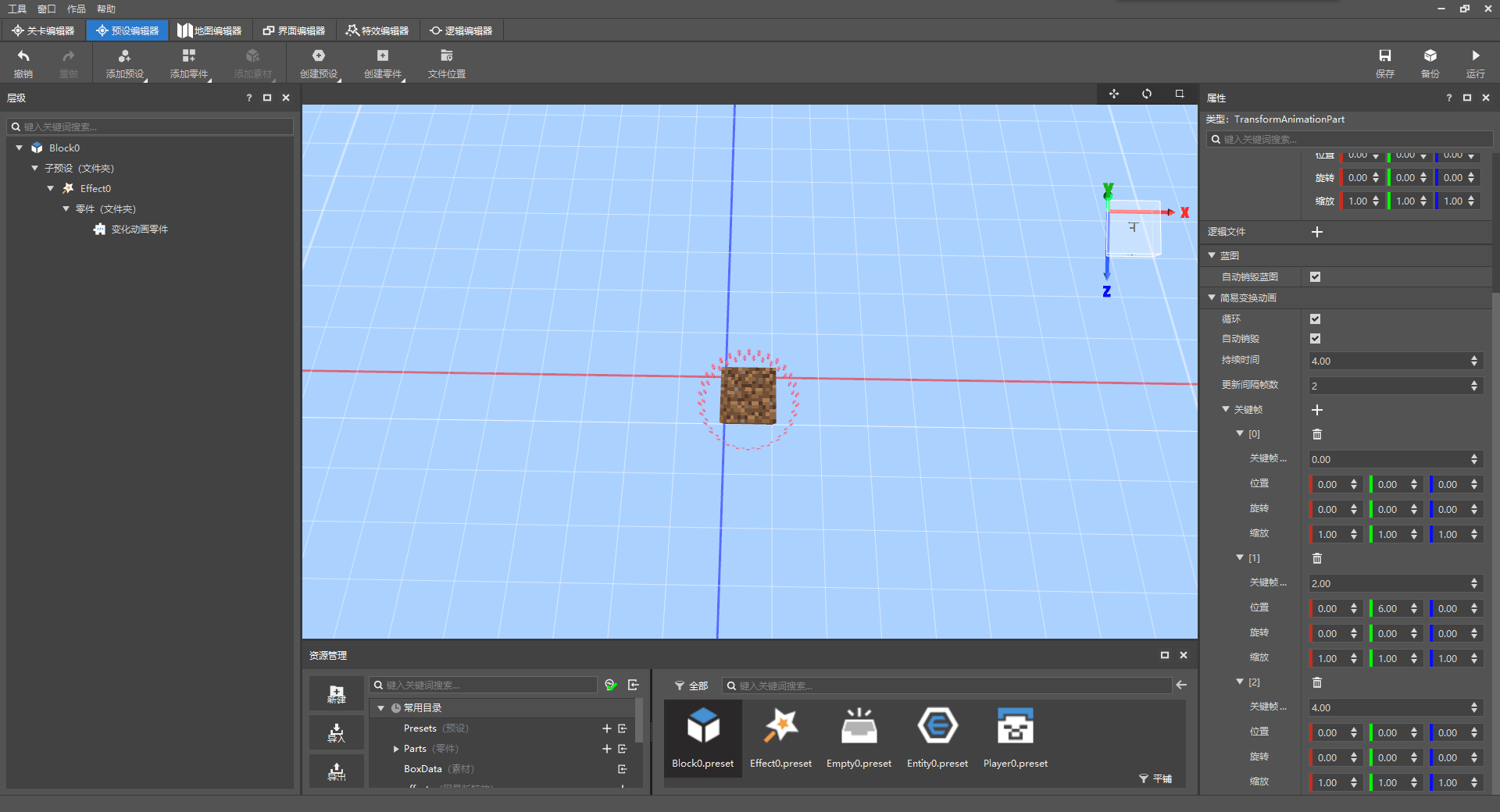Switch to the 地图编辑器 tab
Screen dimensions: 1500x812
pyautogui.click(x=209, y=30)
